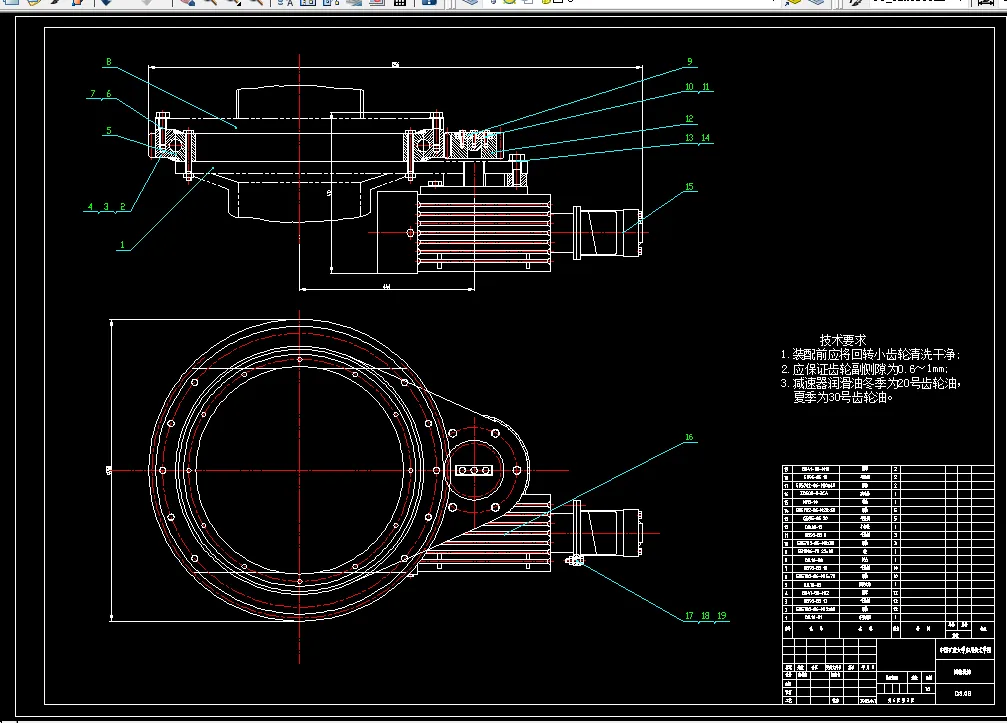Select part balloon number 3
This screenshot has width=1007, height=723.
tap(106, 207)
